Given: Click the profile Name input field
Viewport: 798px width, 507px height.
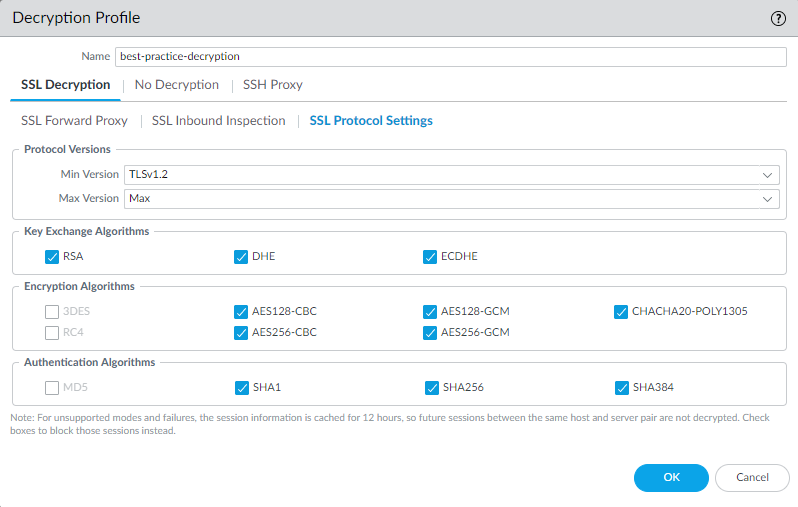Looking at the screenshot, I should click(x=451, y=57).
